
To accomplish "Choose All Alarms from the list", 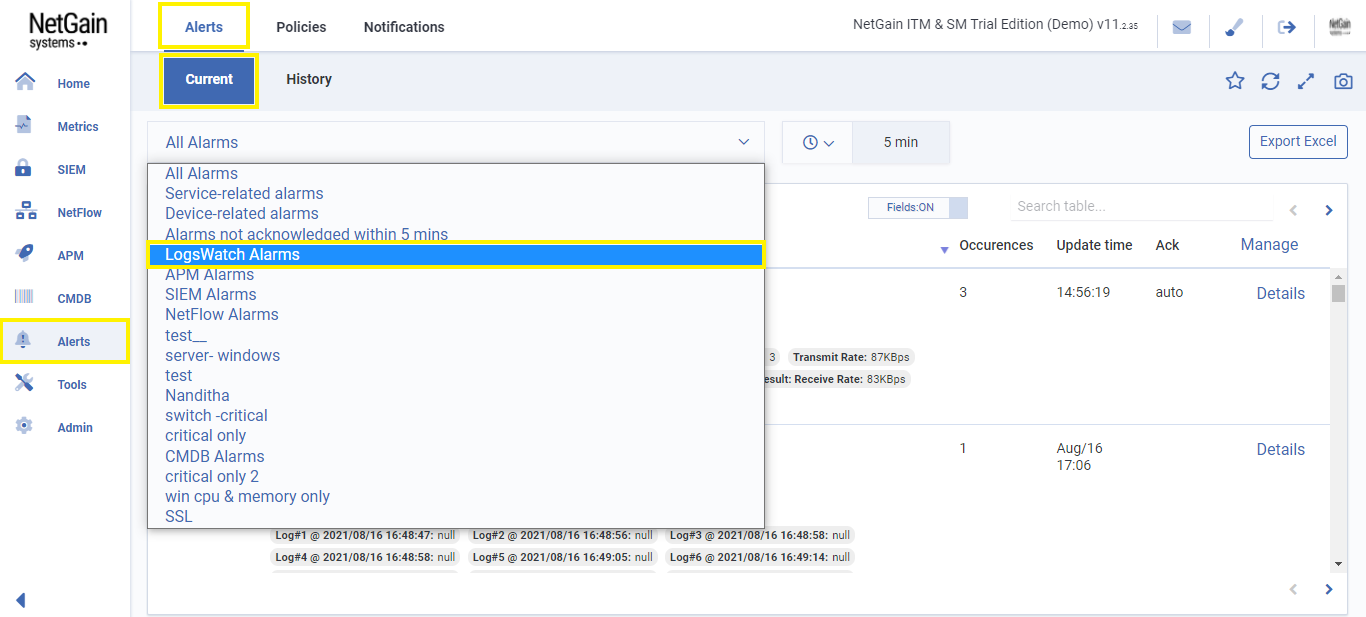I will [456, 173].
